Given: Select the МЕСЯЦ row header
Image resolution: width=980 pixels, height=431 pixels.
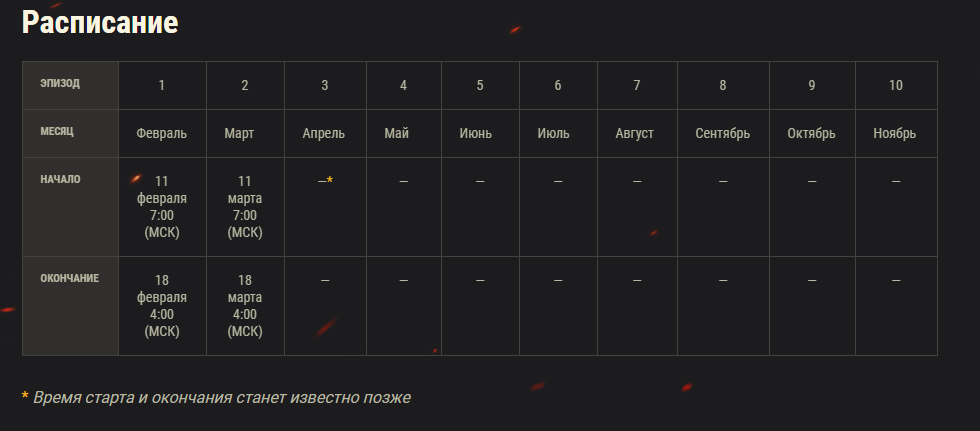Looking at the screenshot, I should [x=70, y=134].
